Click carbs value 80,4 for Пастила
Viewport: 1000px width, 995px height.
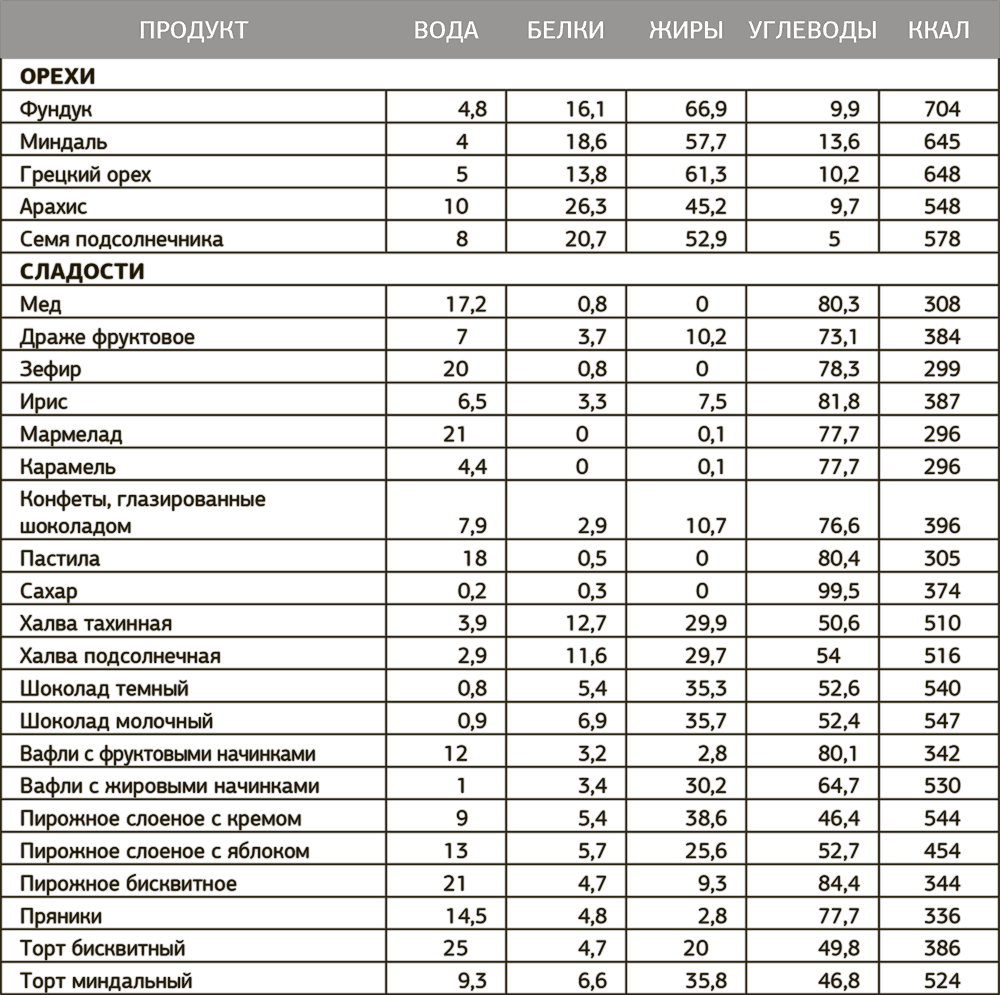[839, 559]
